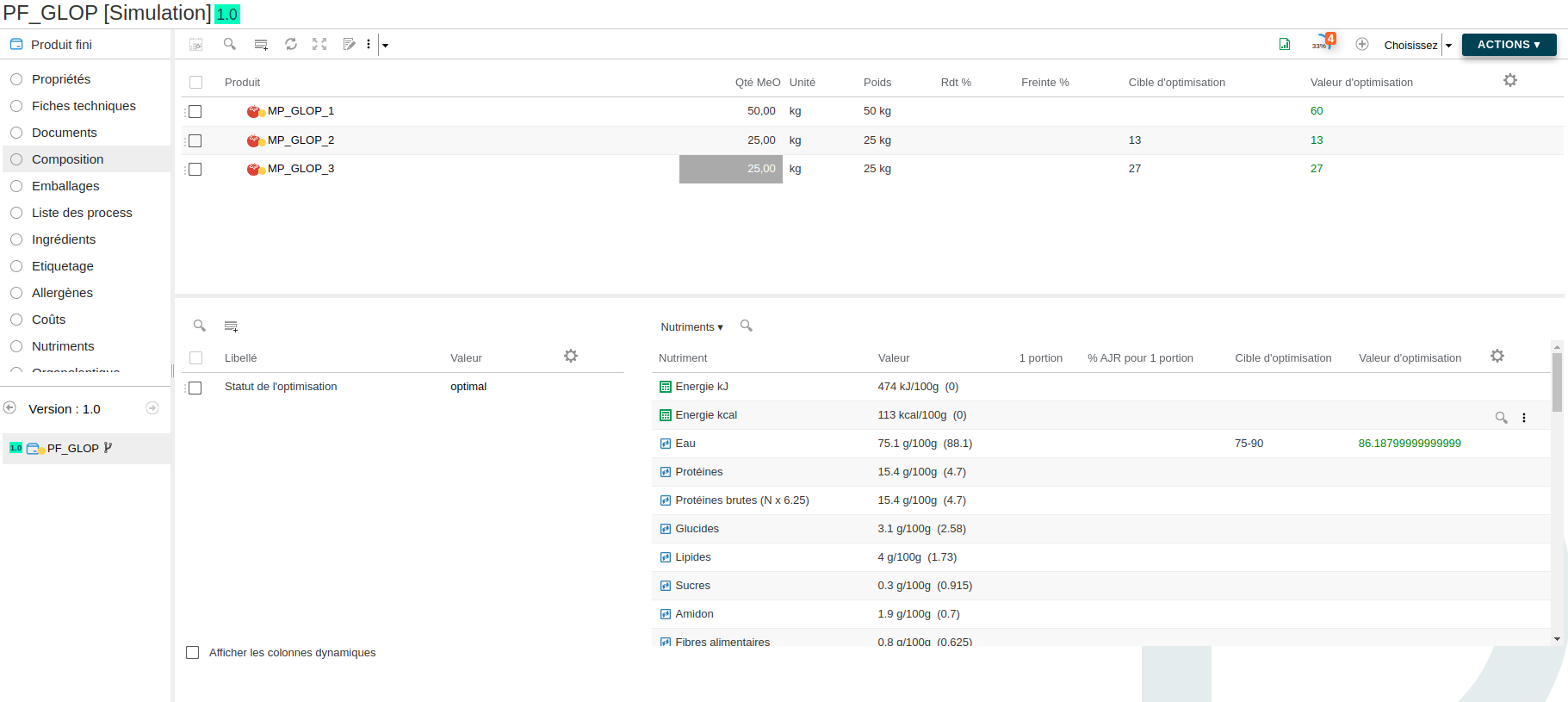
Task: Tick the checkbox for MP_GLOP_3
Action: tap(195, 169)
